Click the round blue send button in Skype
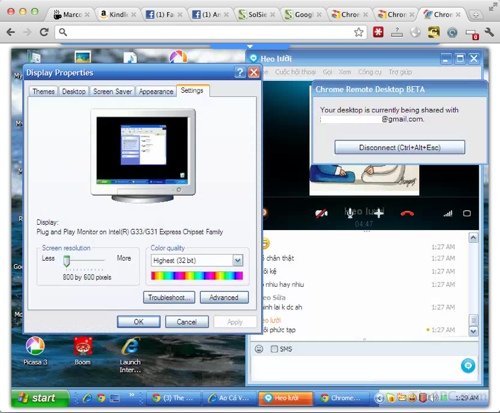This screenshot has width=500, height=413. point(468,366)
